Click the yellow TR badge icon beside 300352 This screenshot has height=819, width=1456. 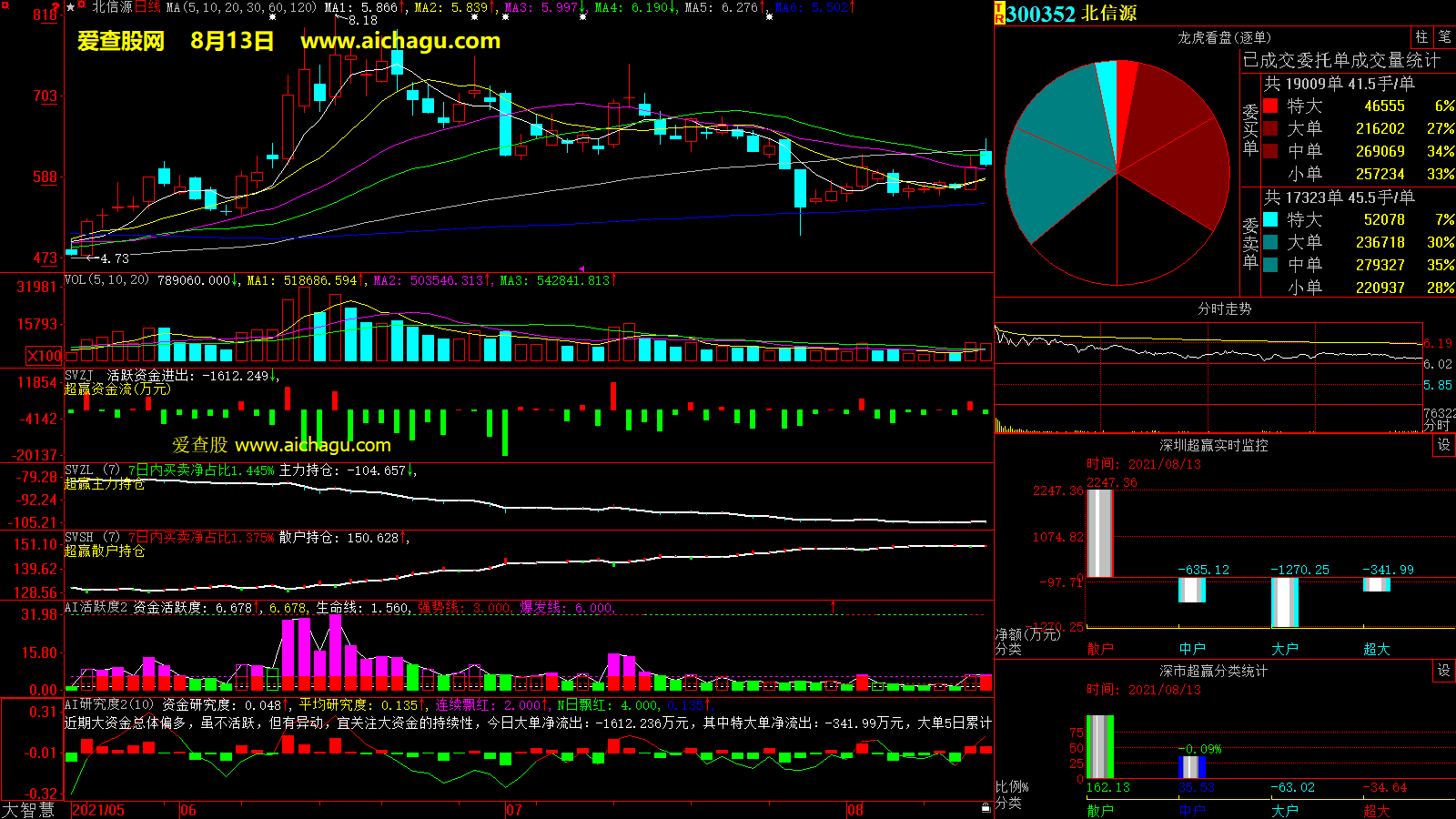click(x=999, y=14)
